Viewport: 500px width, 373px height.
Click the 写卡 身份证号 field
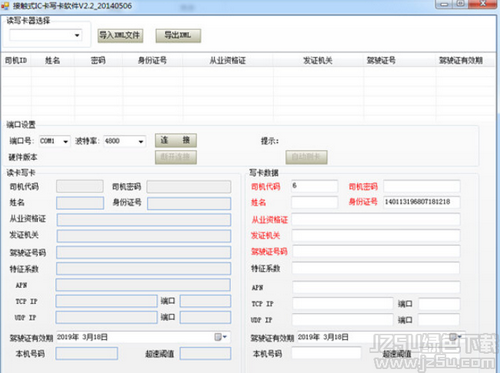(x=422, y=202)
